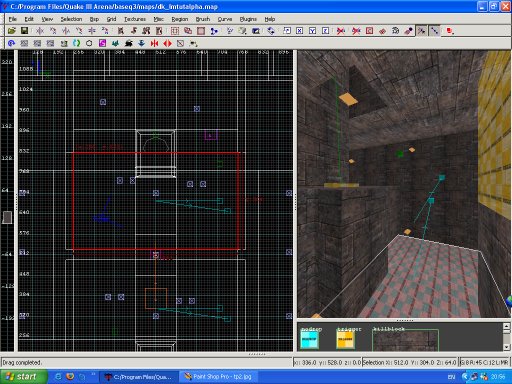Rotate selection around the Z axis
The width and height of the screenshot is (512, 384).
point(105,31)
